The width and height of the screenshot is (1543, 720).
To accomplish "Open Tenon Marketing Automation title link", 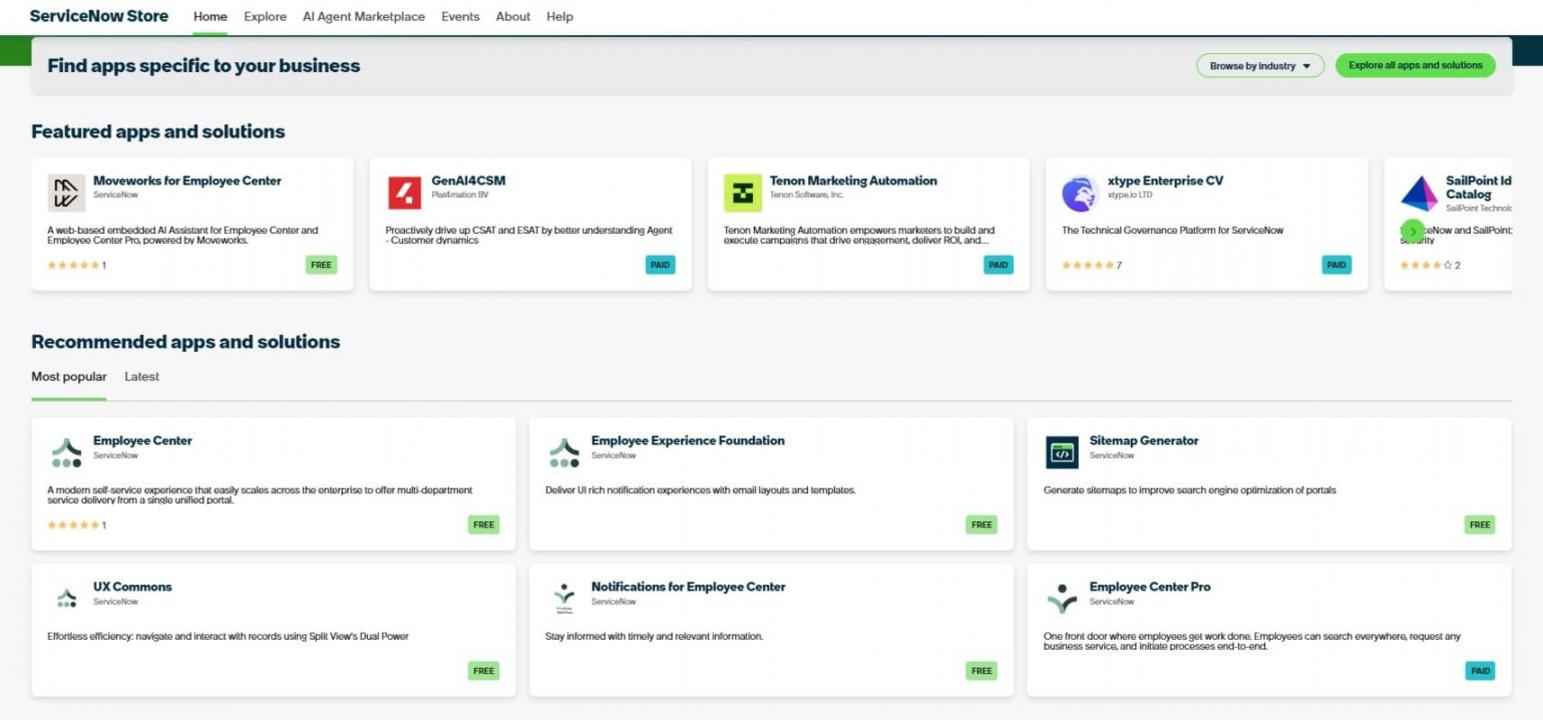I will point(853,181).
